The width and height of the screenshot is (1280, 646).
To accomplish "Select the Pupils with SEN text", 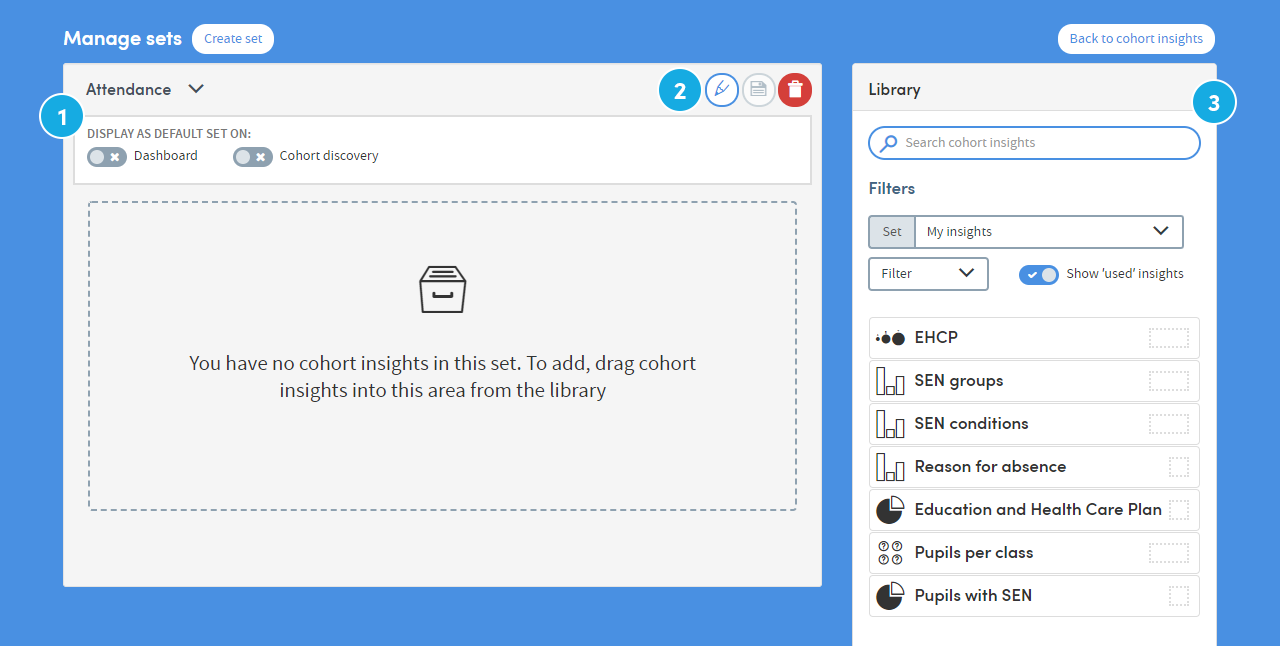I will (x=973, y=596).
